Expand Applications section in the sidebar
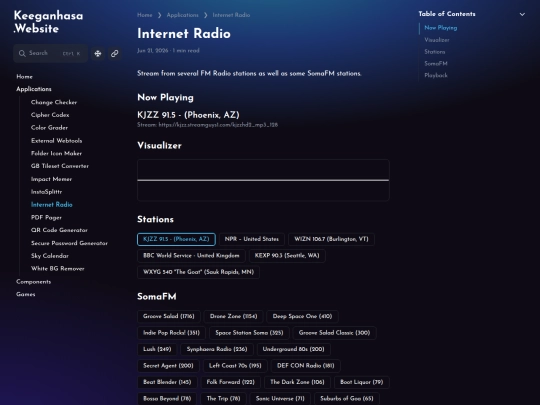 point(34,89)
